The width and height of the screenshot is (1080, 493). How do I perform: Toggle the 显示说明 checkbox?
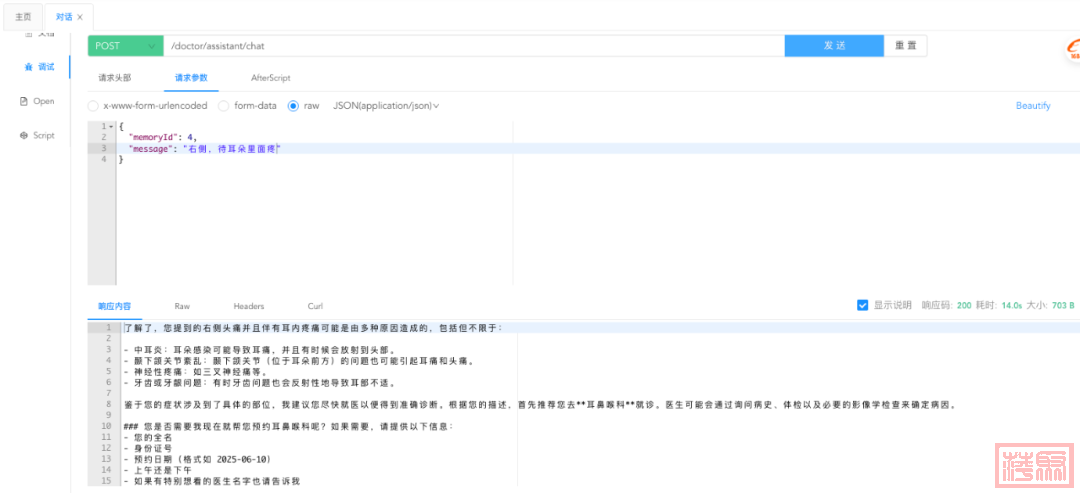[862, 305]
